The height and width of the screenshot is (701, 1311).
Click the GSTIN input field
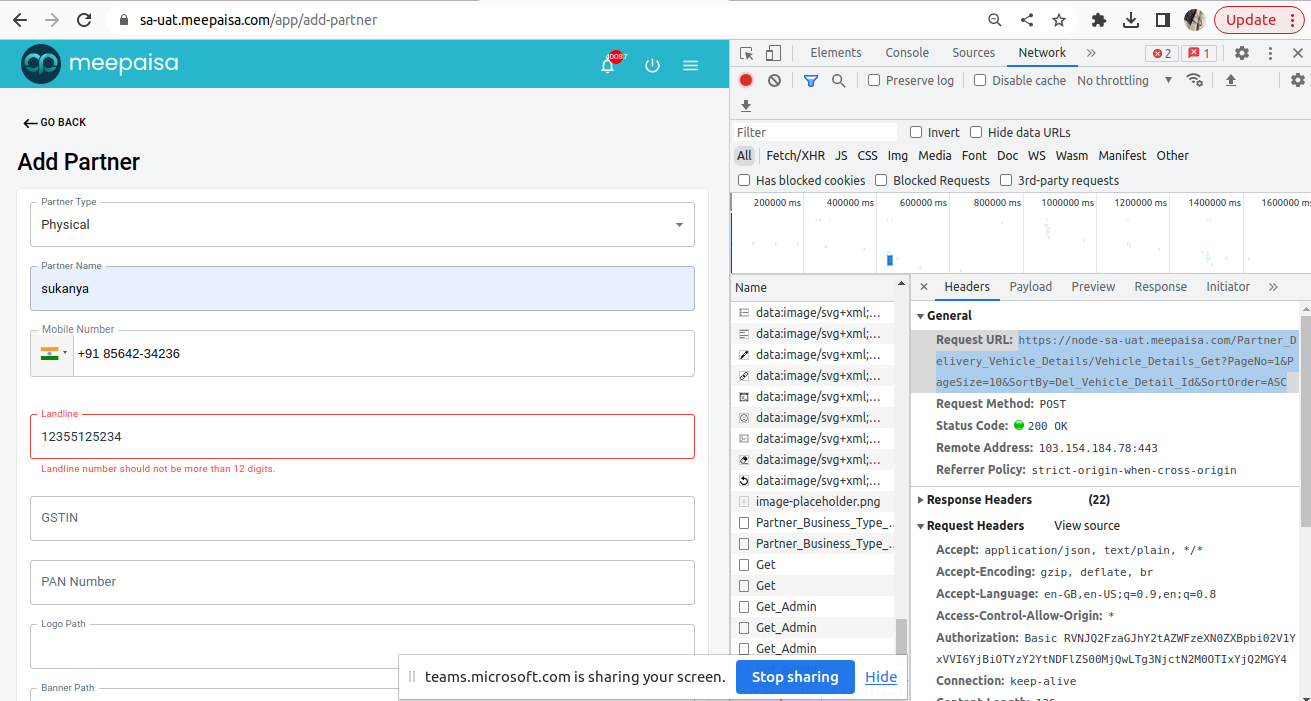coord(362,518)
